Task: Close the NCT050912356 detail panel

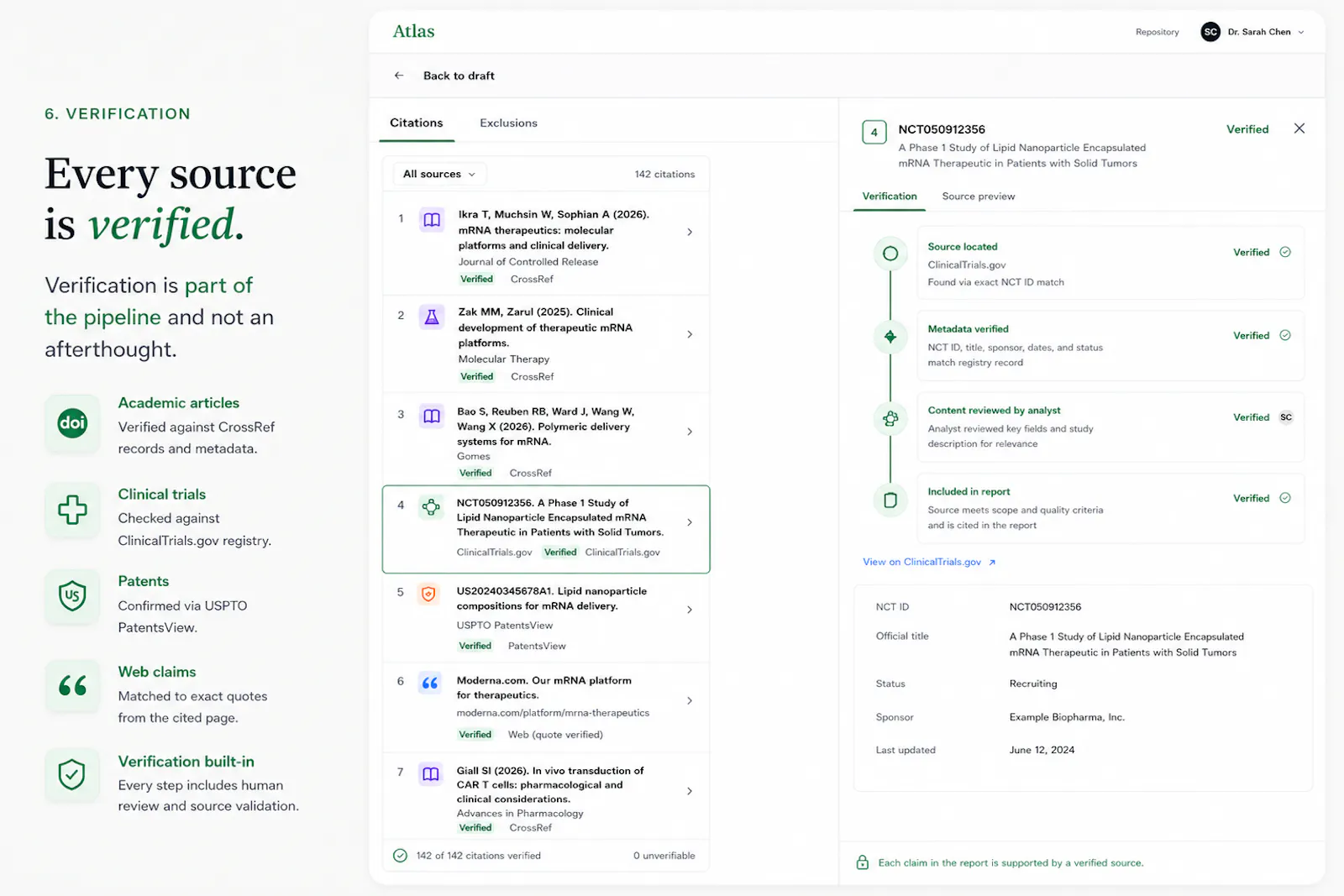Action: point(1299,128)
